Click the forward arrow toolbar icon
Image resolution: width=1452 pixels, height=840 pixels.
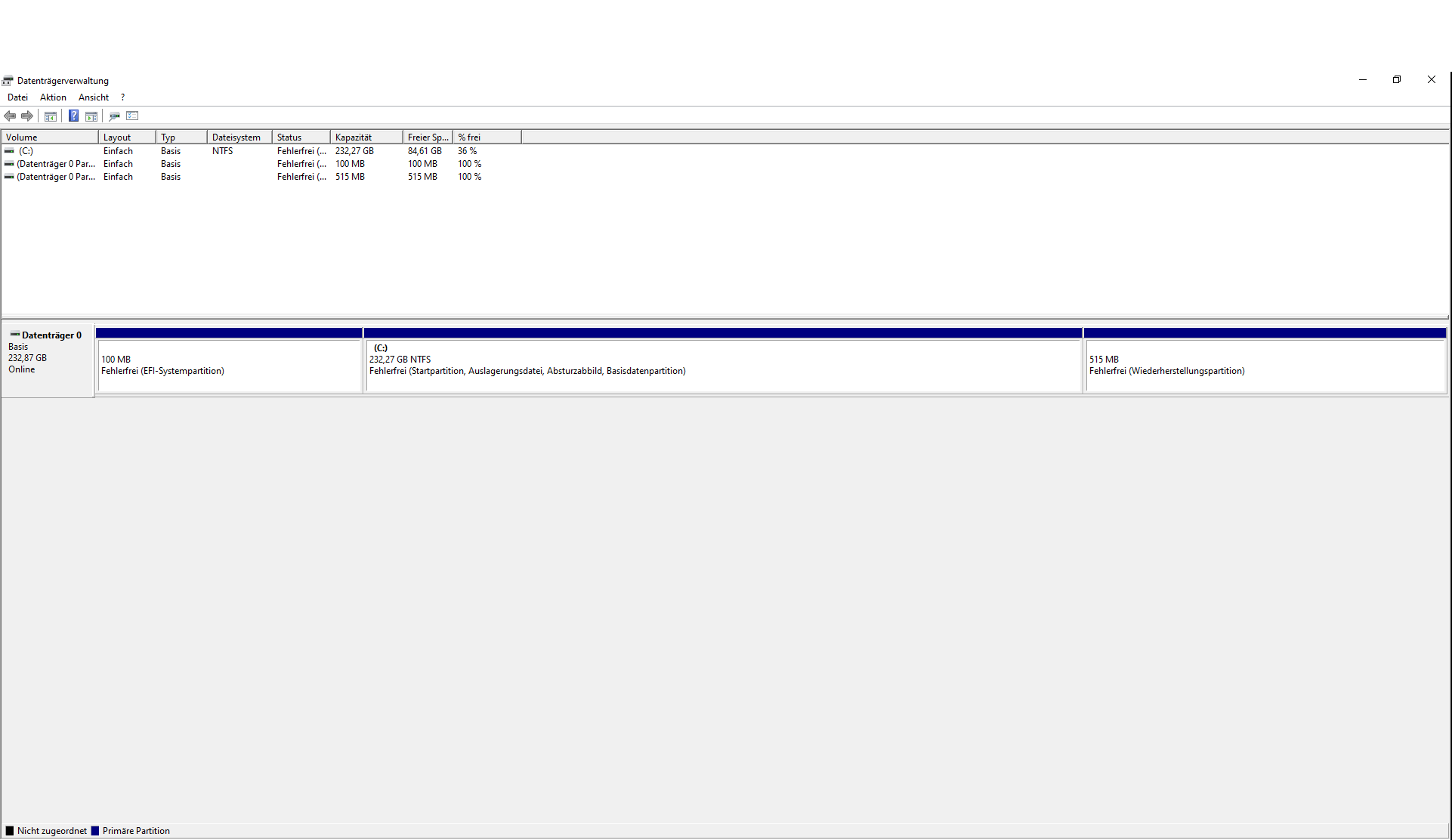click(x=27, y=116)
